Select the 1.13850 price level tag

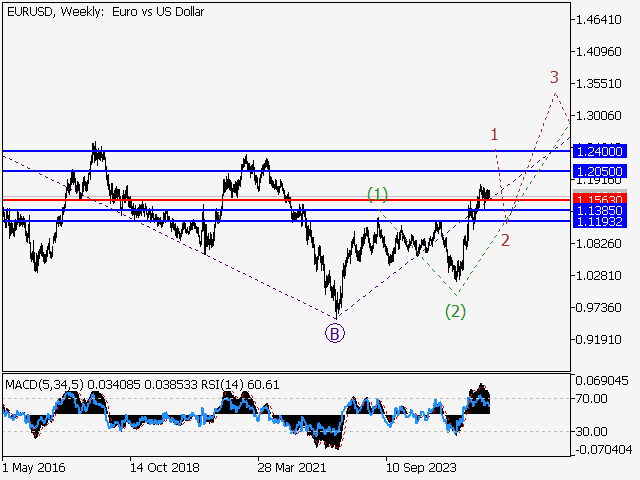coord(600,211)
